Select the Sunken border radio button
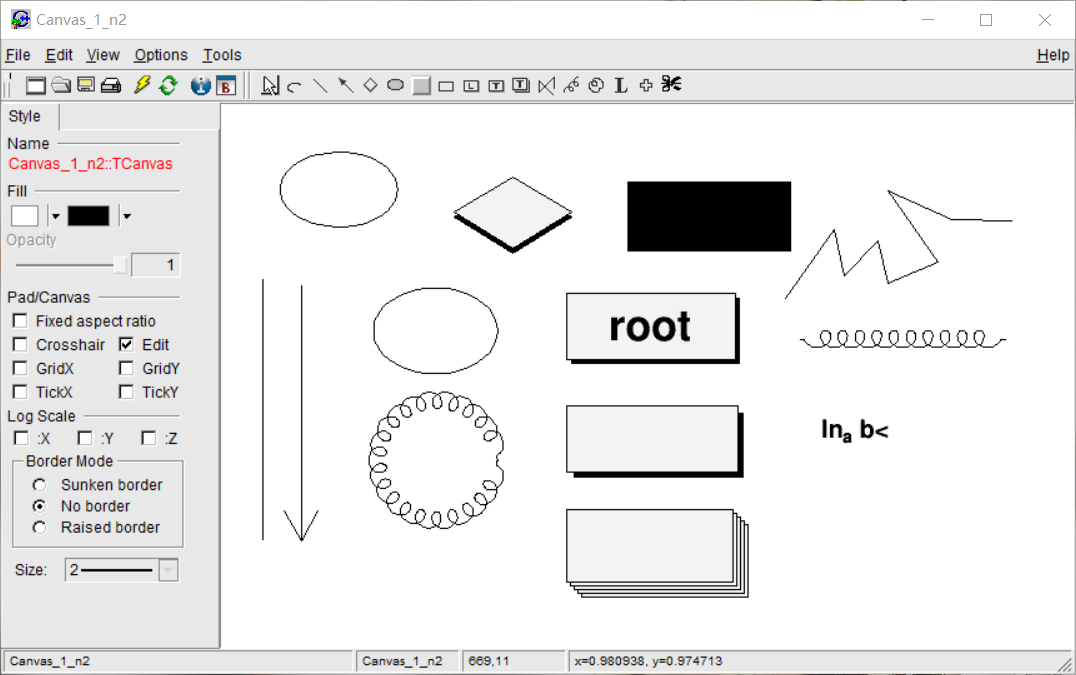Viewport: 1076px width, 675px height. coord(38,484)
